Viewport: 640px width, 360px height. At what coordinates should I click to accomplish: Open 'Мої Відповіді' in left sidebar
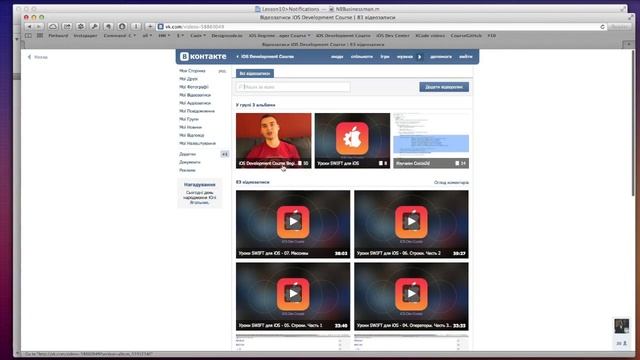click(191, 135)
